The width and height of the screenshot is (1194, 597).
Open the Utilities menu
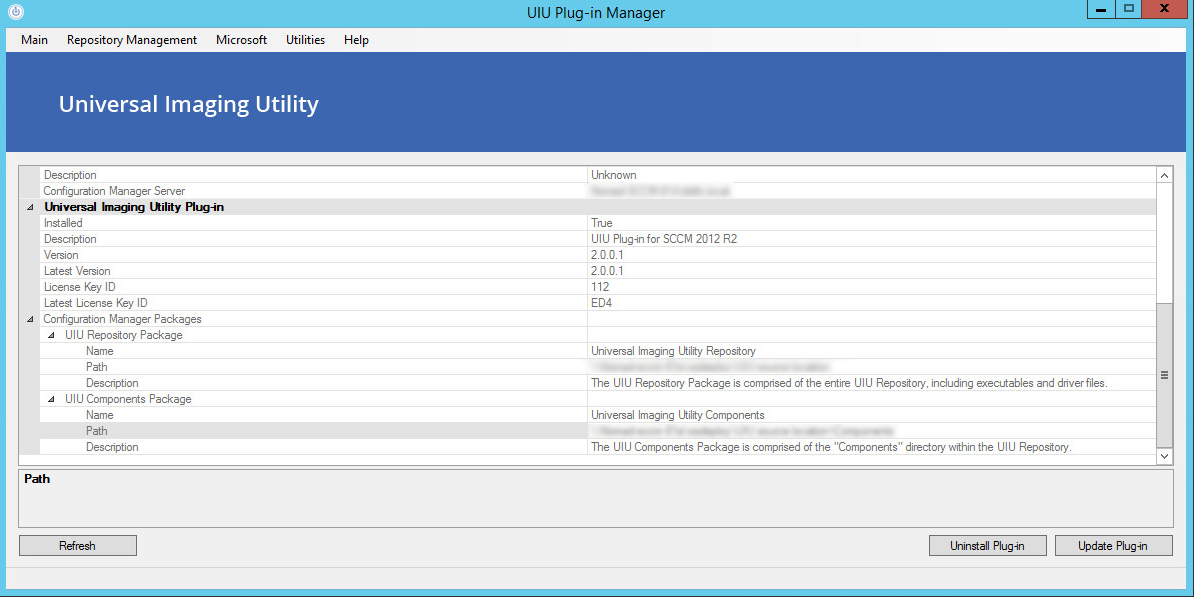click(305, 40)
